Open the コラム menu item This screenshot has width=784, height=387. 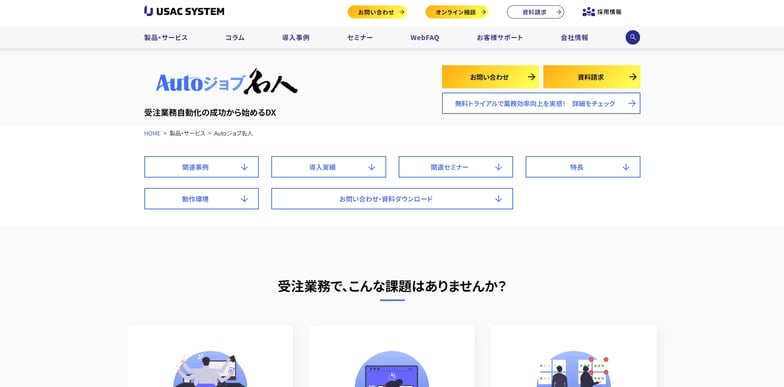(234, 38)
